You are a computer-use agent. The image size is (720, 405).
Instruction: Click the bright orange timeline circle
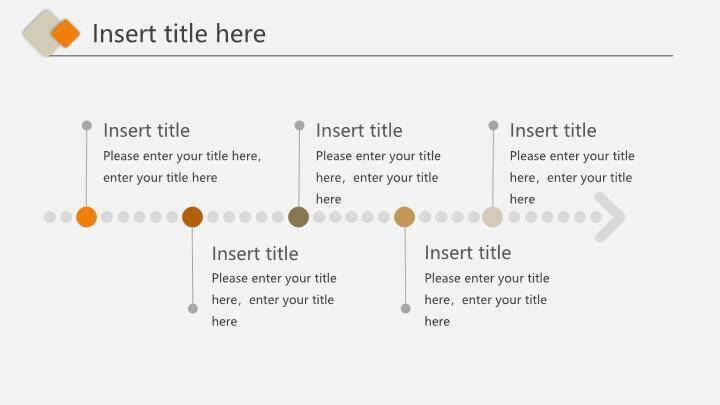coord(87,217)
